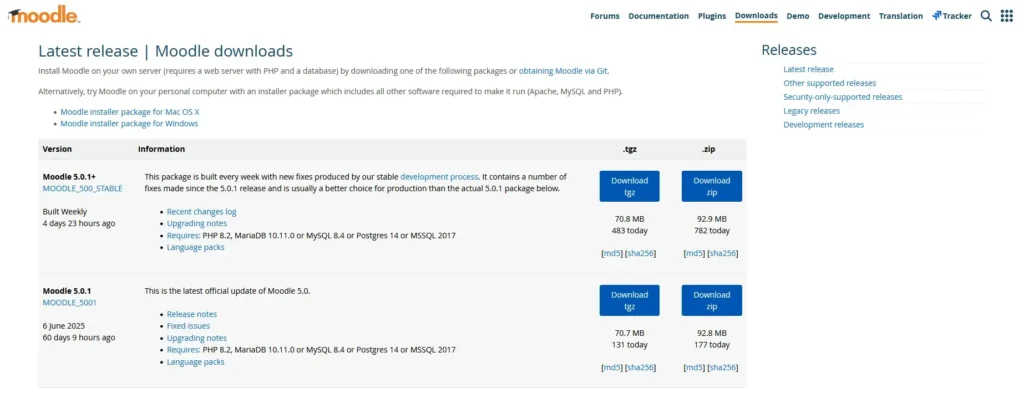Click the '.zip' column header
Image resolution: width=1024 pixels, height=414 pixels.
click(709, 149)
